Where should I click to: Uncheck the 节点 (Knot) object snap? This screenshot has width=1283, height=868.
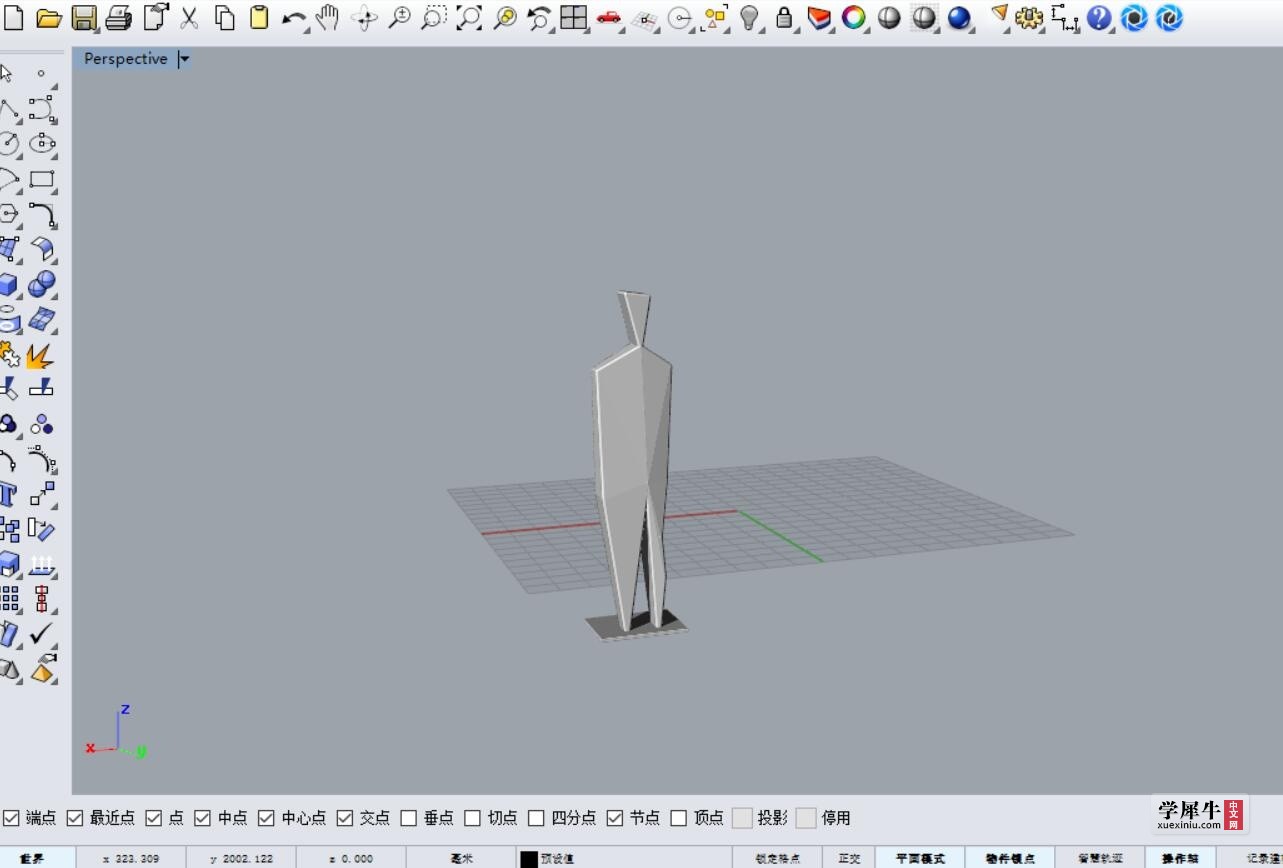coord(614,818)
